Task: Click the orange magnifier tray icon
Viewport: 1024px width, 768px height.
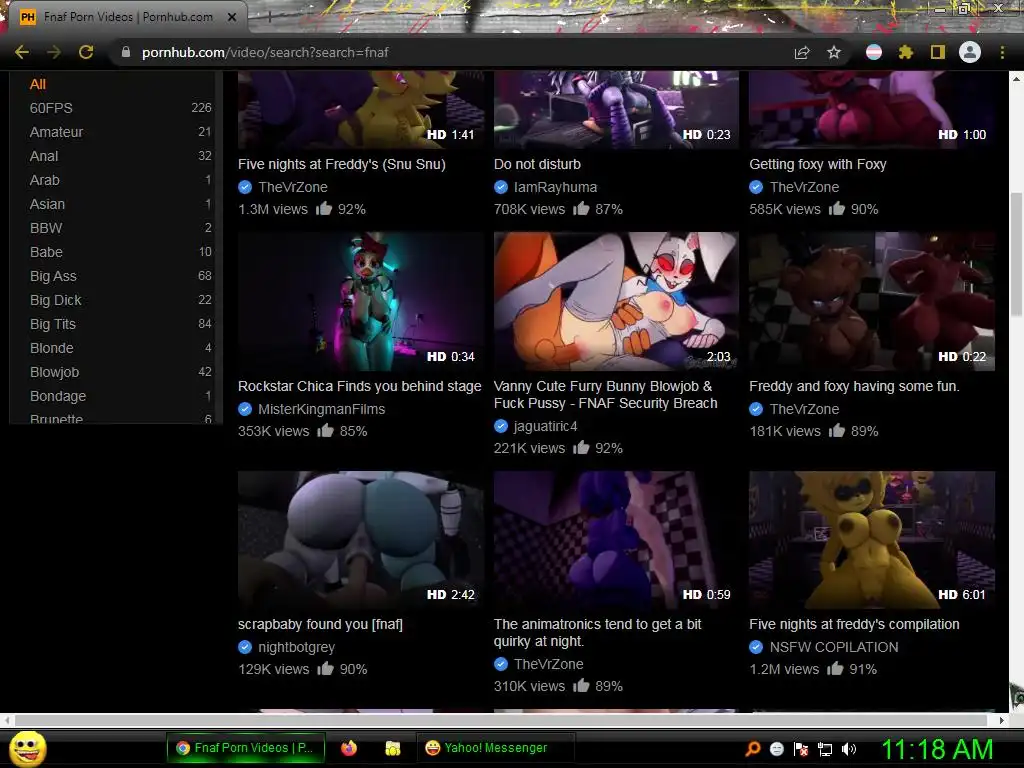Action: coord(753,749)
